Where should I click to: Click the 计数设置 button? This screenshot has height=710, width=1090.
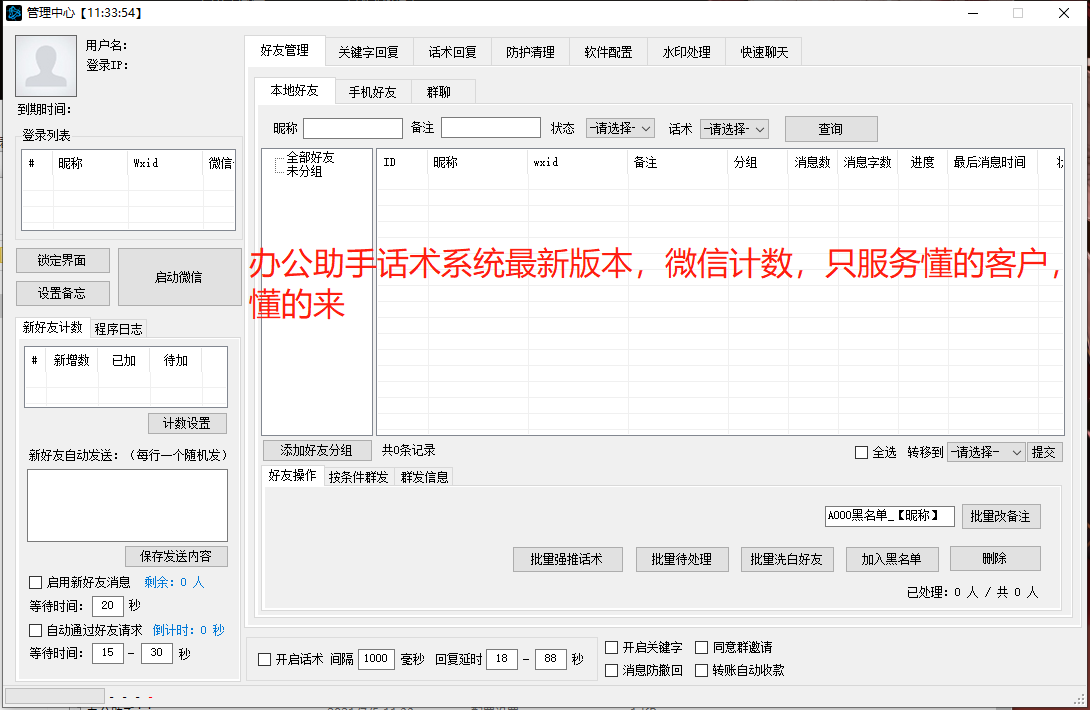(x=187, y=423)
